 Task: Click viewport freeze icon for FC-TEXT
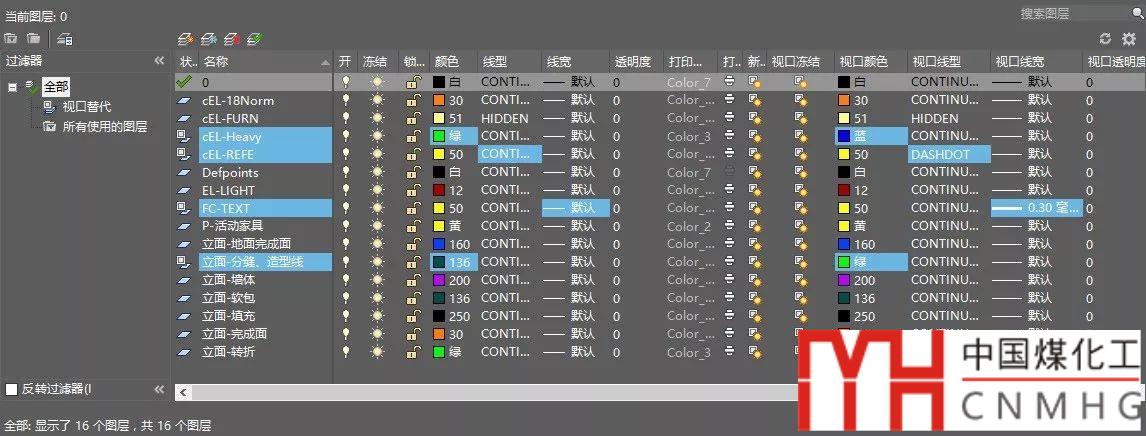801,208
